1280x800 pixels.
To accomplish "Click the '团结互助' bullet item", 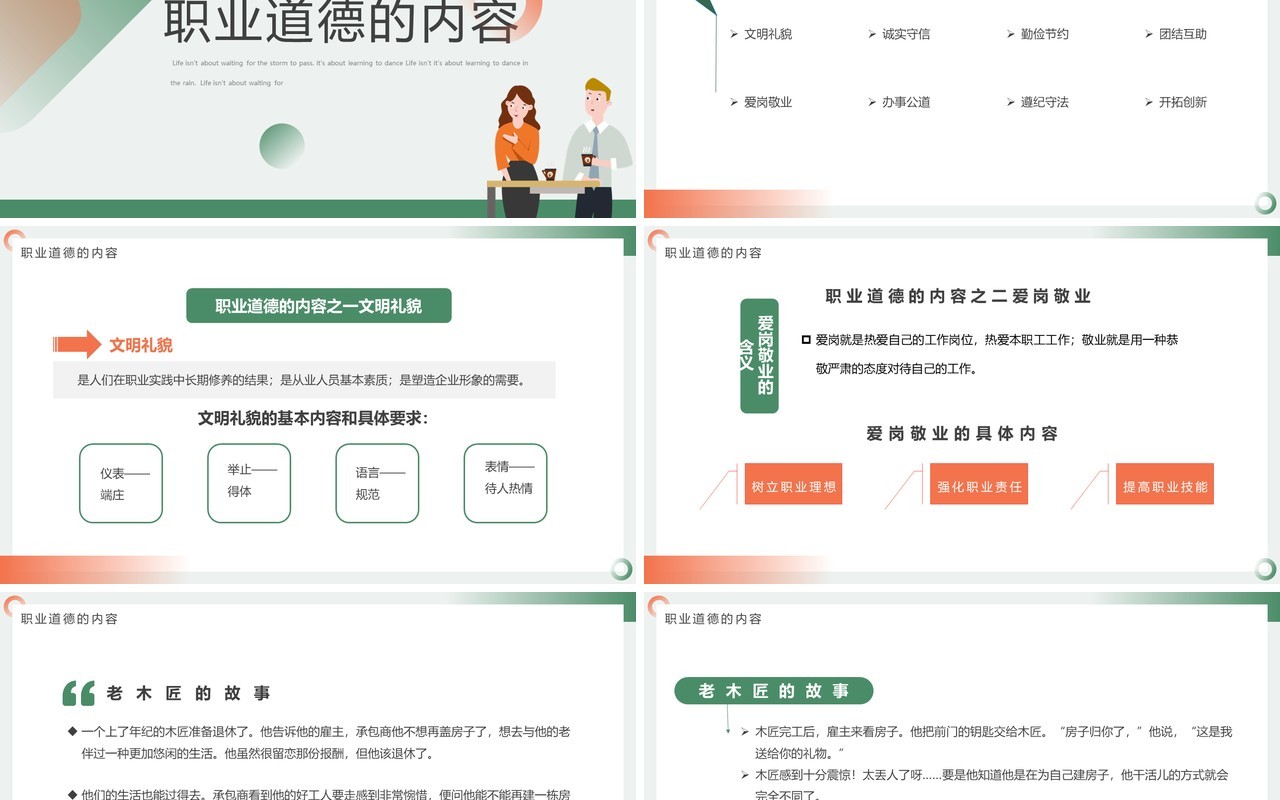I will 1176,34.
